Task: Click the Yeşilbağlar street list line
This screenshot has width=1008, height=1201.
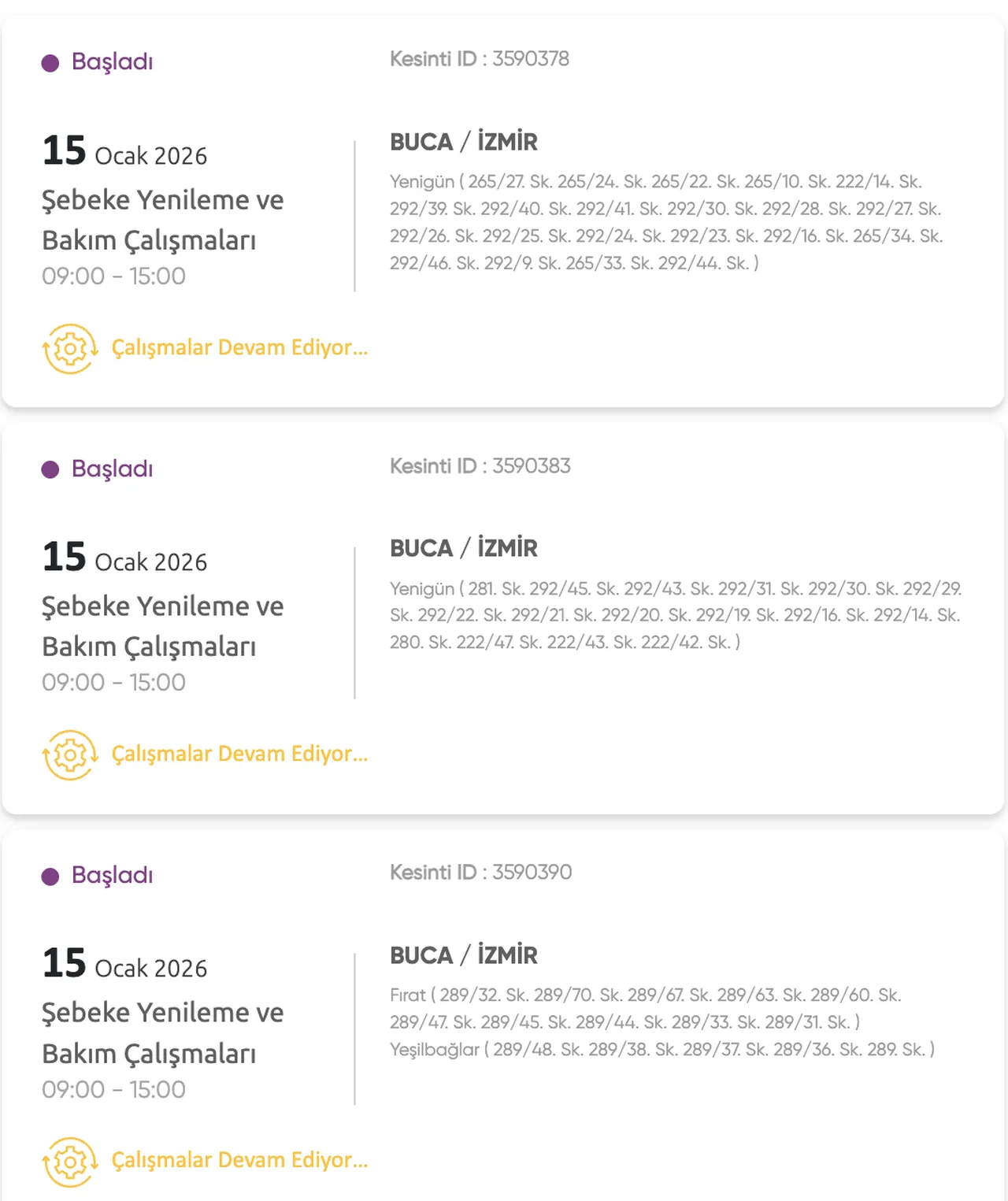Action: pyautogui.click(x=661, y=1049)
